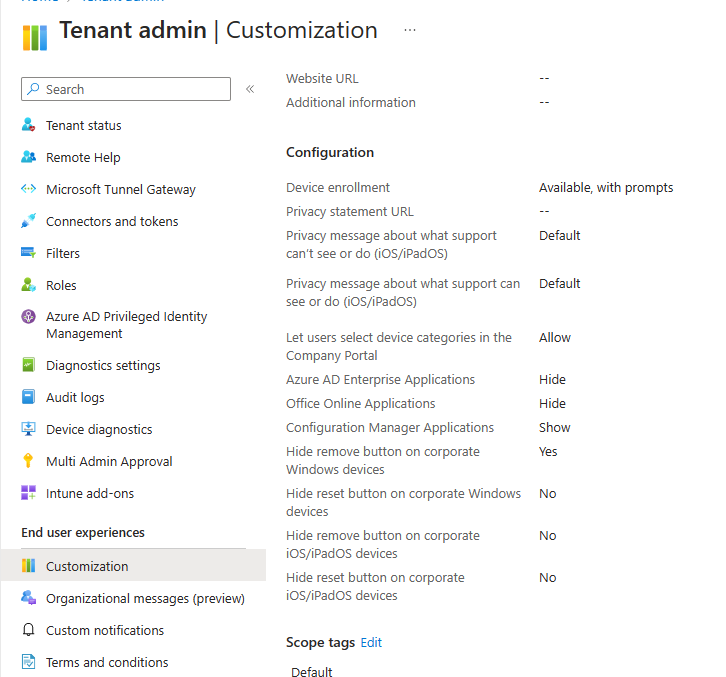Click the Tenant status icon
This screenshot has width=726, height=677.
pyautogui.click(x=28, y=125)
